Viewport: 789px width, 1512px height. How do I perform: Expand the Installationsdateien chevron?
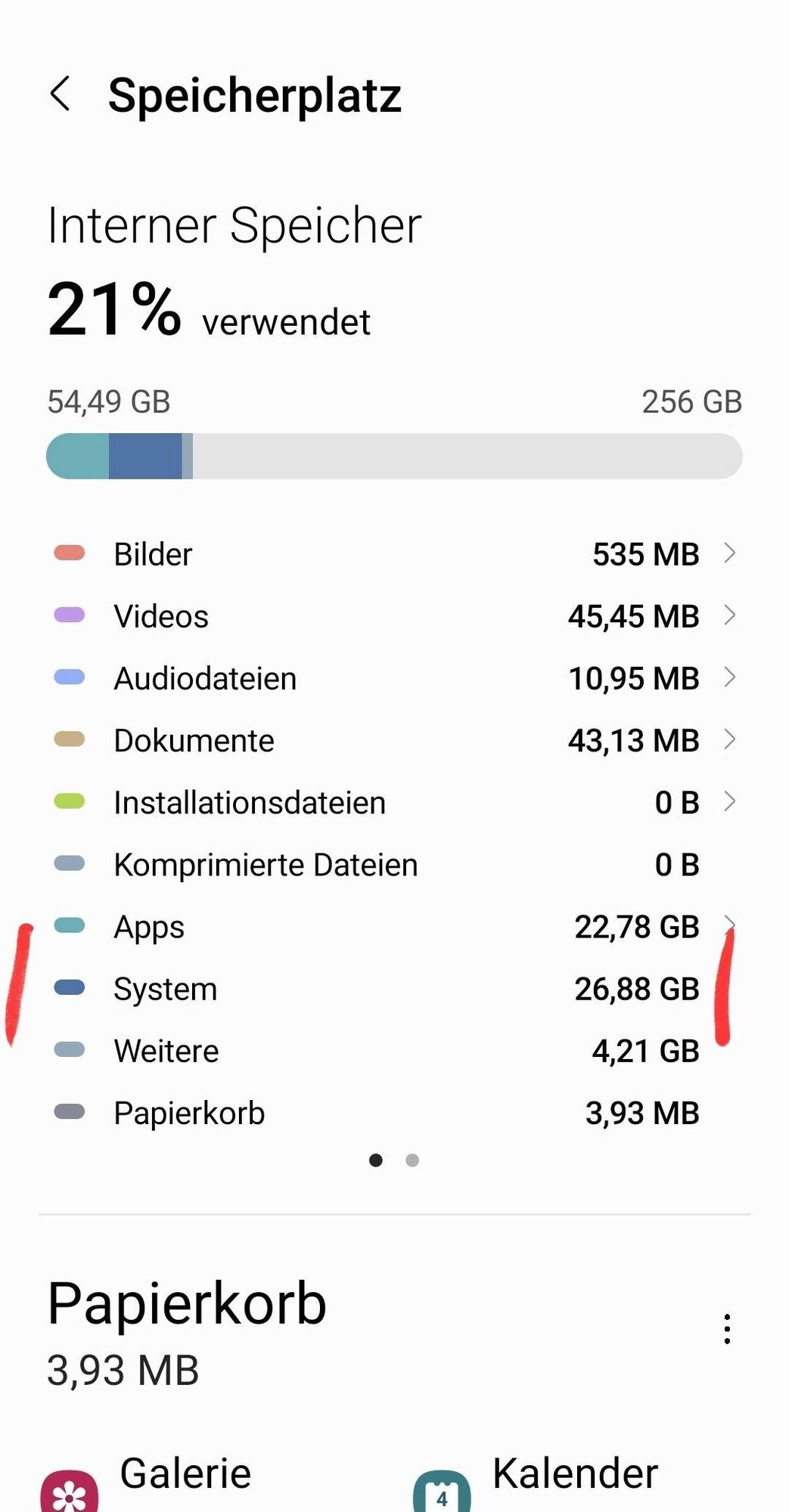[729, 801]
